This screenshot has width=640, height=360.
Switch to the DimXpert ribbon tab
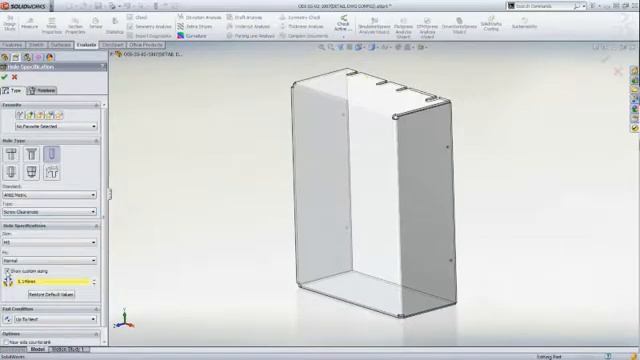(x=112, y=45)
